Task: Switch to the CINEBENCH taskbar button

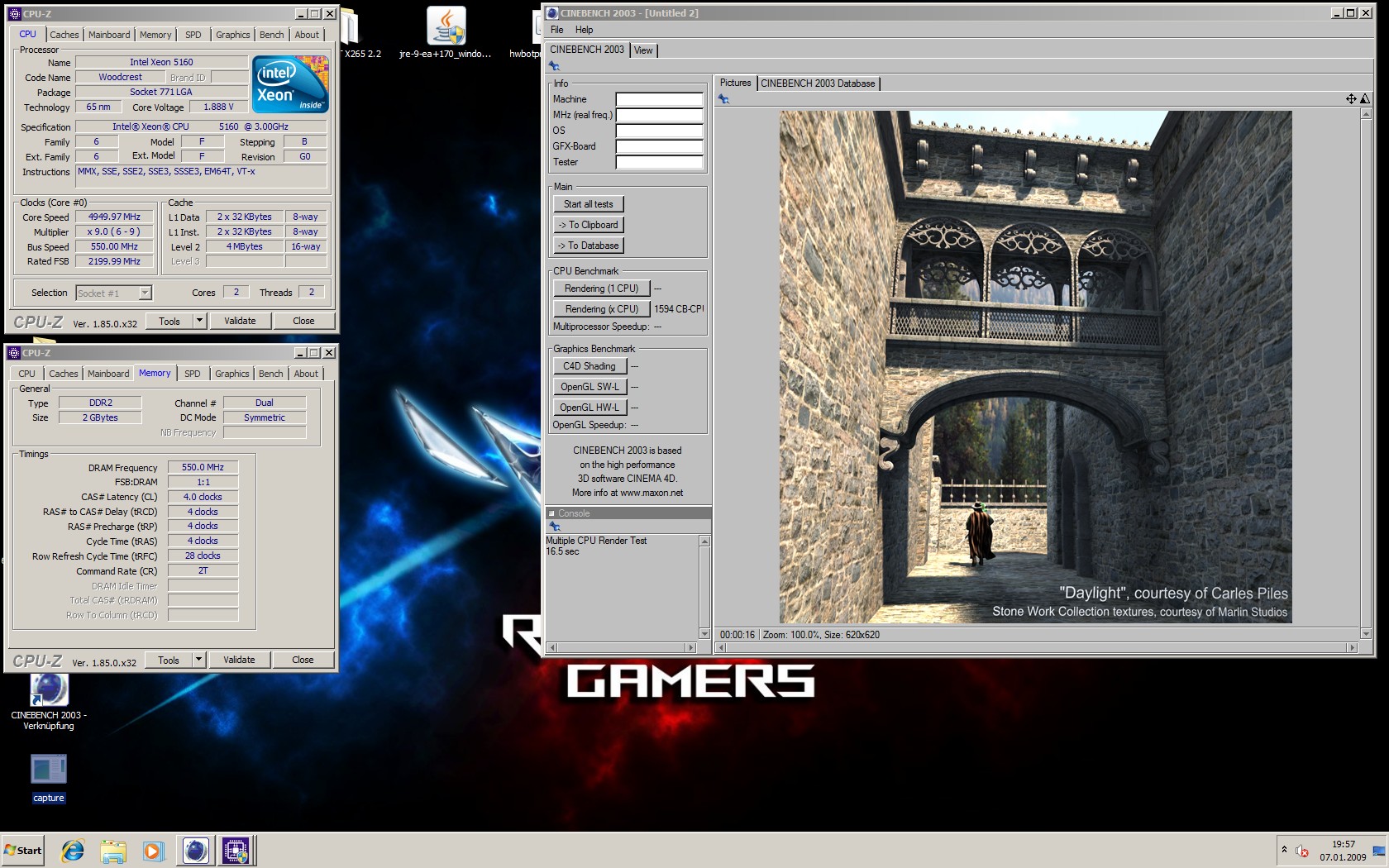Action: [x=195, y=851]
